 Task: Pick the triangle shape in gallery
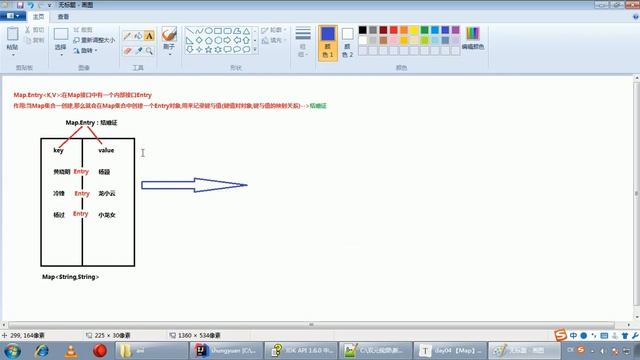(246, 31)
